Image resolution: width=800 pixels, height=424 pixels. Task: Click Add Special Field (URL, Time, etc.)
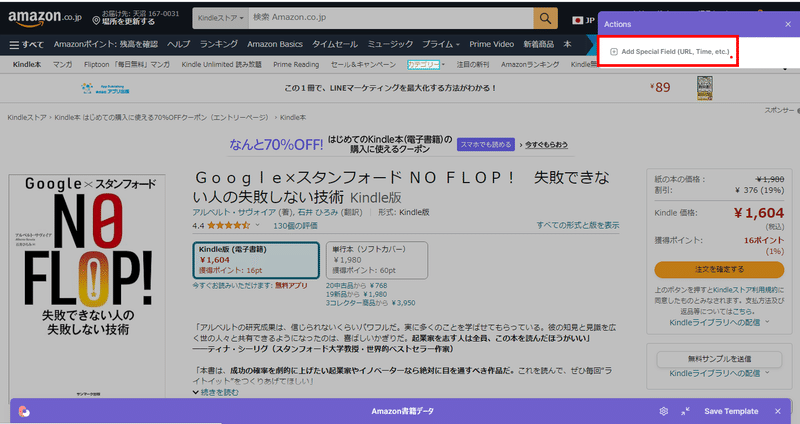(670, 52)
